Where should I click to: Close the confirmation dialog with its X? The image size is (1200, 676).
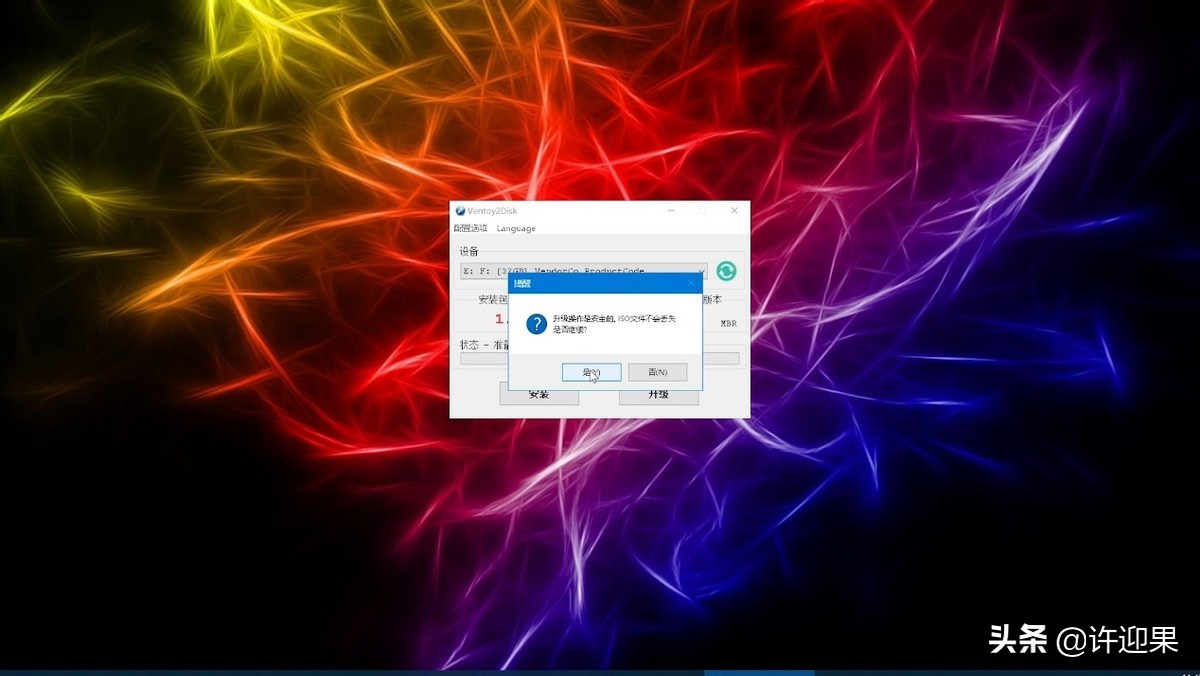[x=690, y=283]
